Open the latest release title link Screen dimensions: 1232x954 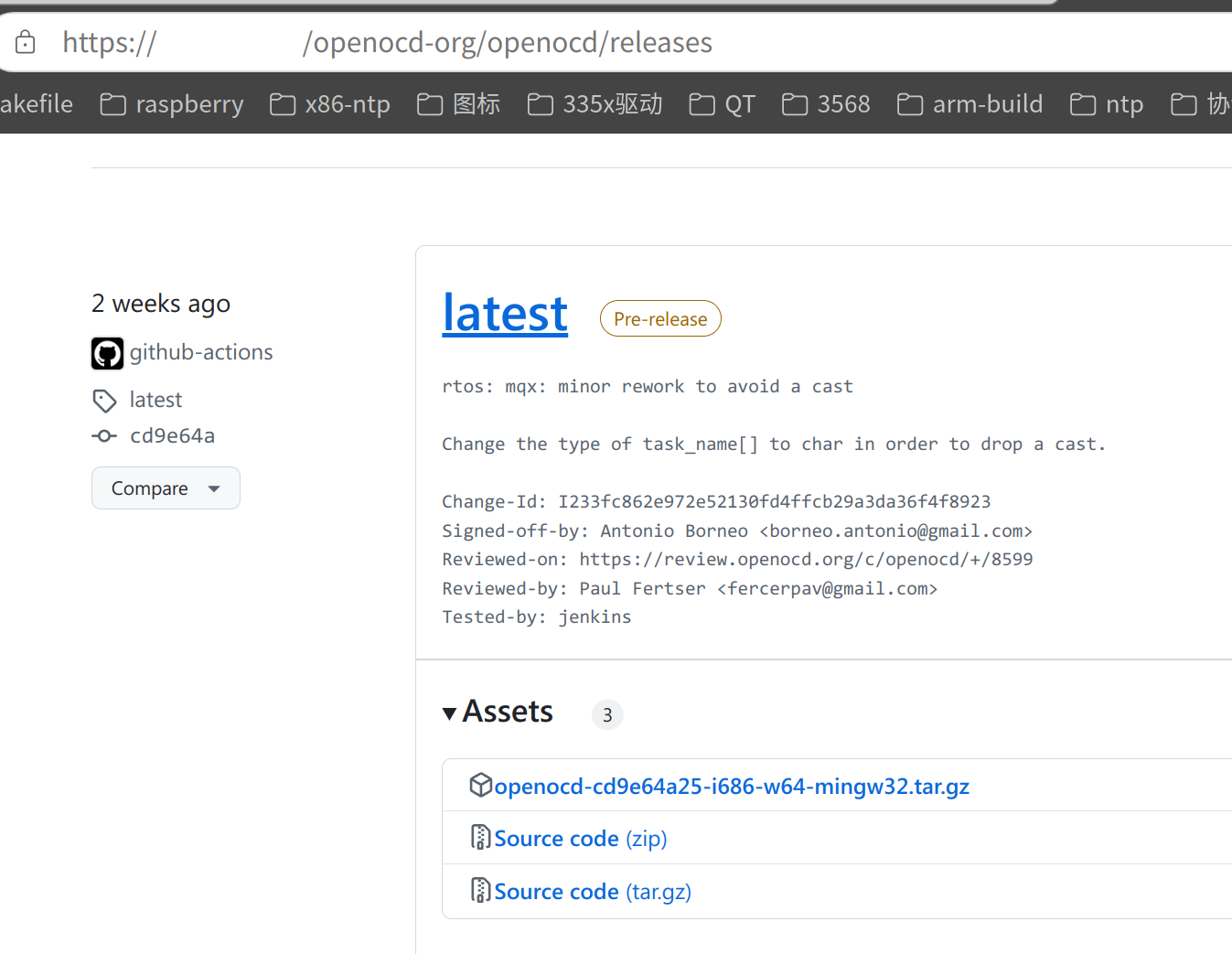click(x=505, y=314)
